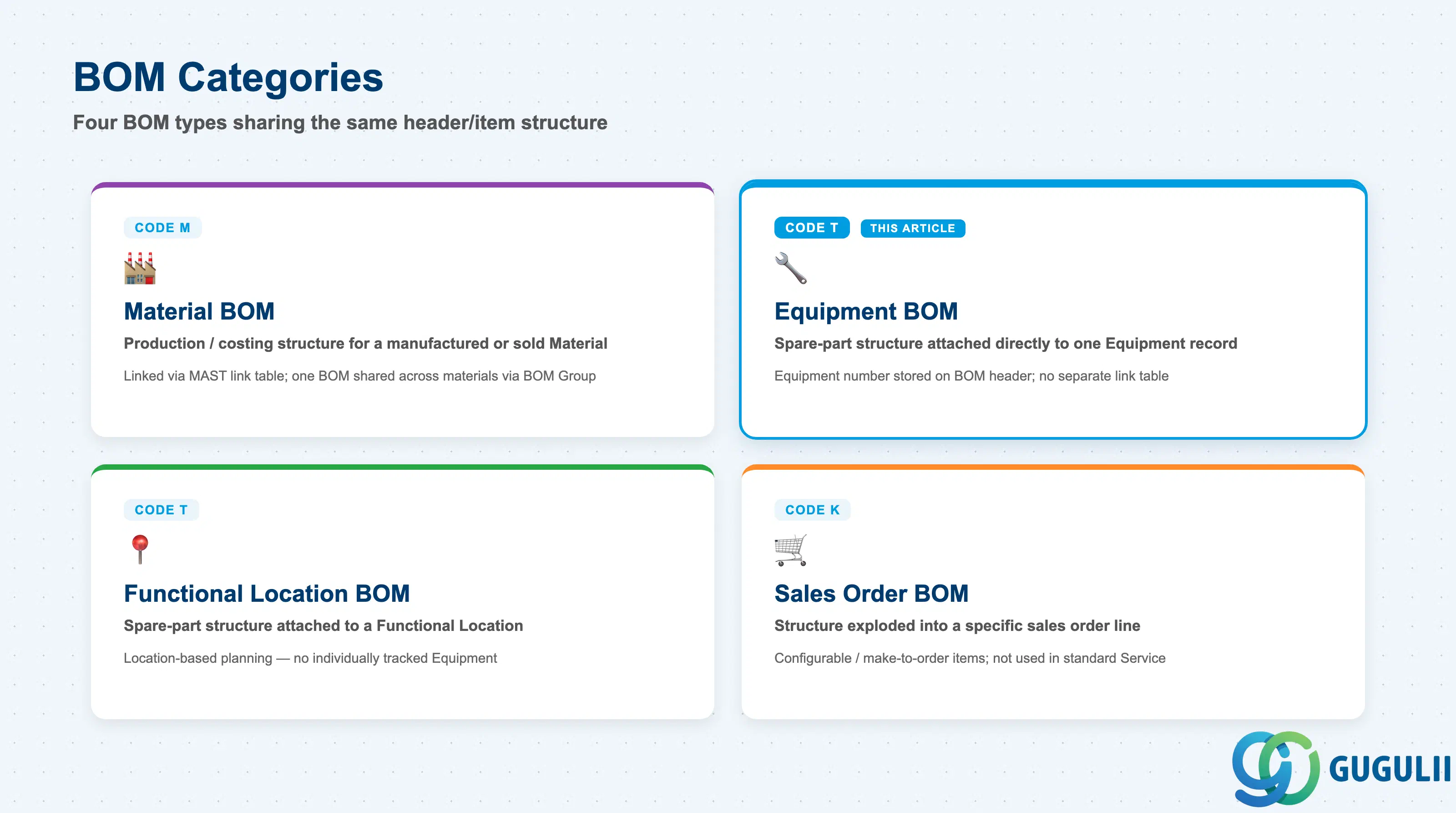
Task: Click 'Production / costing structure' description line
Action: [365, 343]
